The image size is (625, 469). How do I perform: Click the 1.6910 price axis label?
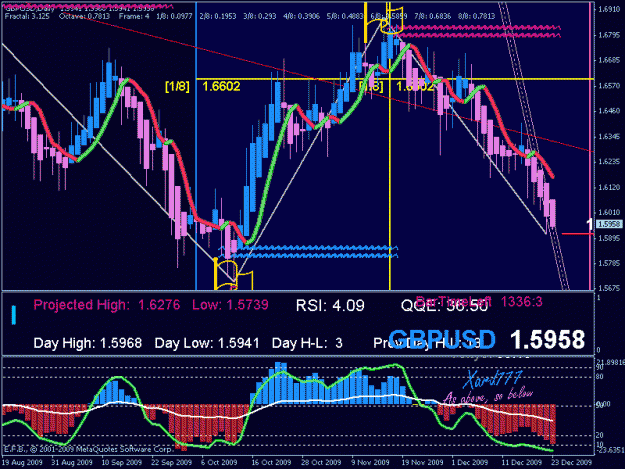(x=609, y=9)
